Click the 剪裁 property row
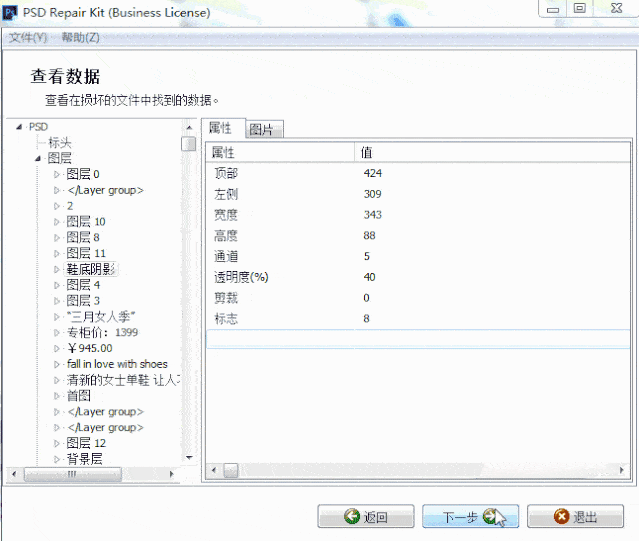The width and height of the screenshot is (639, 541). 418,298
